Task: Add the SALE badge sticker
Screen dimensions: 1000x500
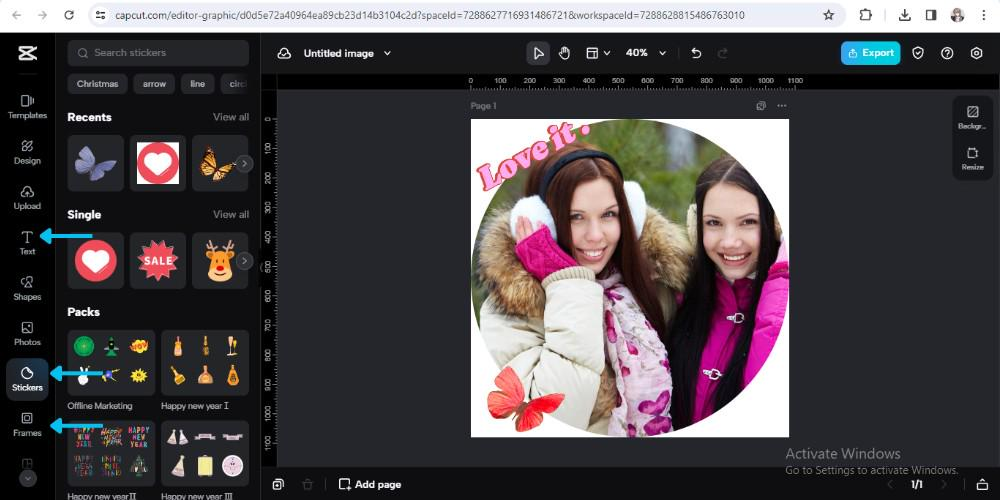Action: [158, 261]
